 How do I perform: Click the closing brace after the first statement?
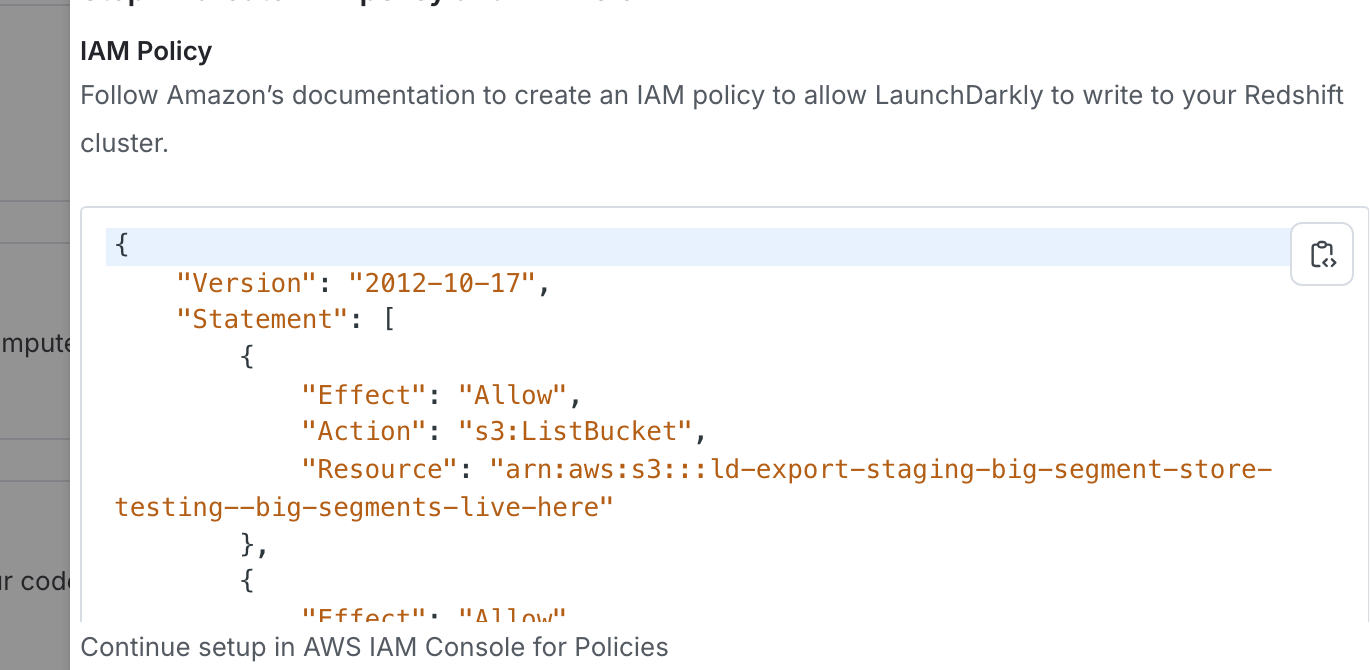click(x=246, y=543)
